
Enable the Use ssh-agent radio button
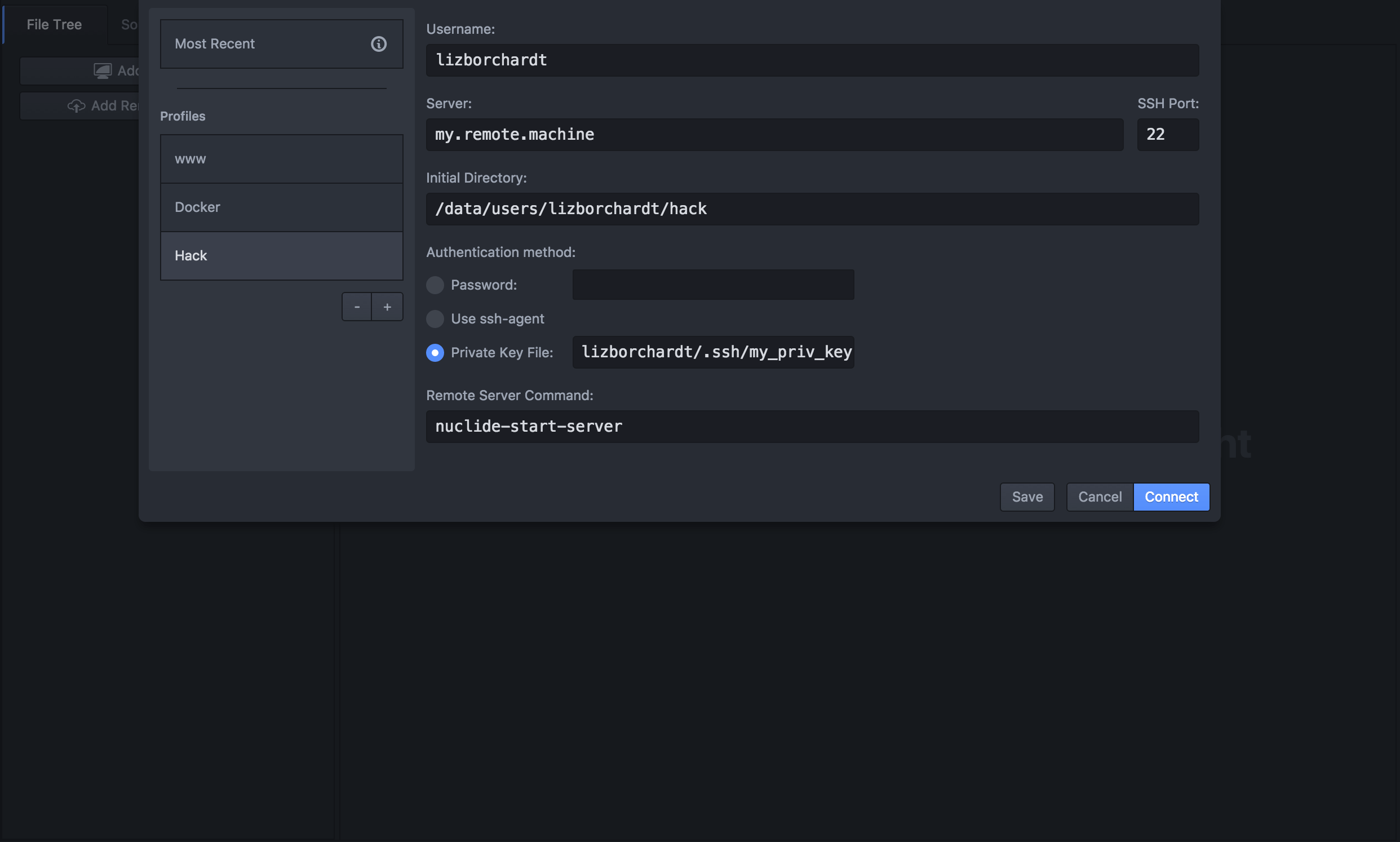[435, 318]
